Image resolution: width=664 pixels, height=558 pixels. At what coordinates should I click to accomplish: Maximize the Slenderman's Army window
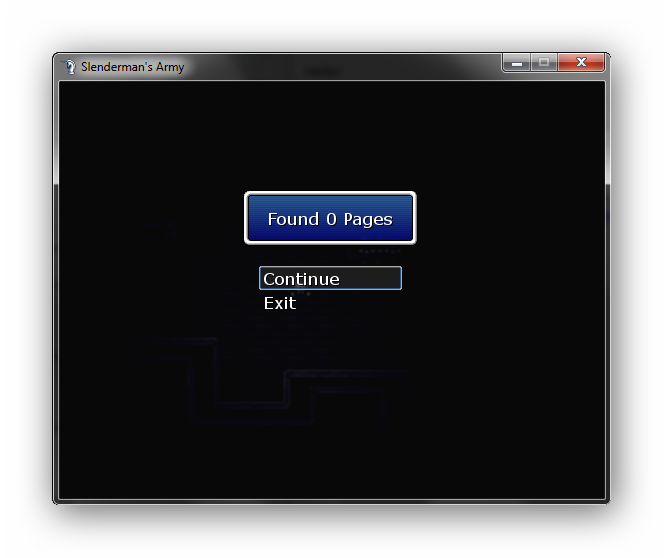[x=544, y=63]
